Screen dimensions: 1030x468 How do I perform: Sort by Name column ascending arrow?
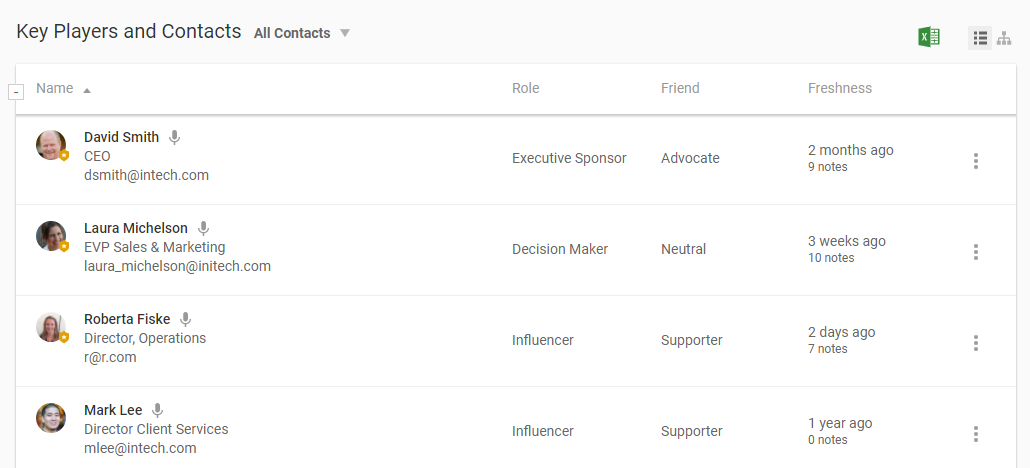coord(87,90)
